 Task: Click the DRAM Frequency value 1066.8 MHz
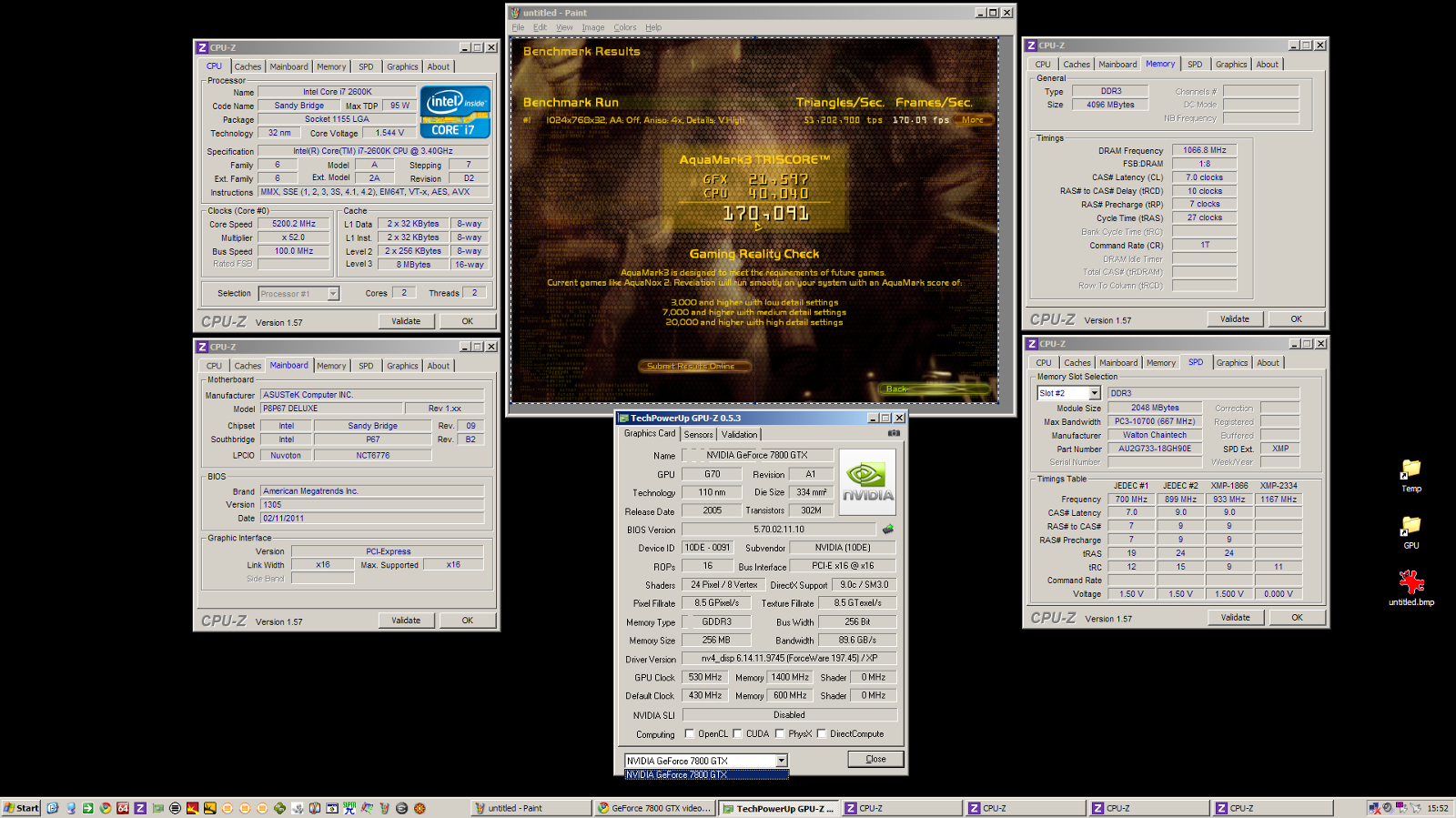pos(1205,150)
